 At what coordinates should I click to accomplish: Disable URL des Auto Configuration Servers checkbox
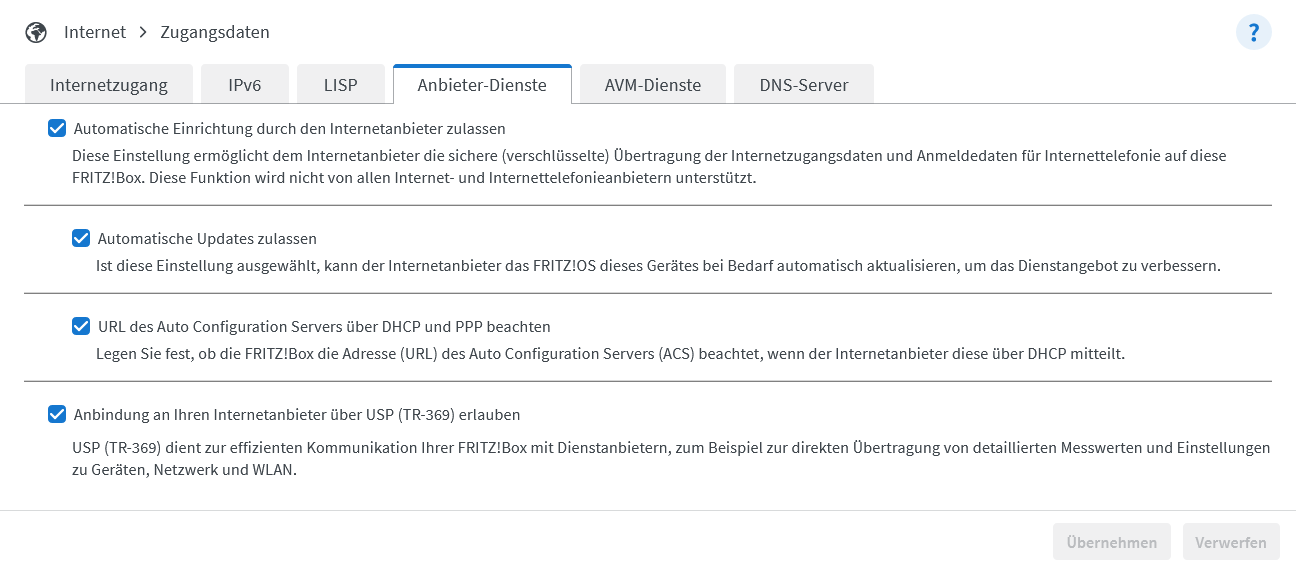[81, 326]
